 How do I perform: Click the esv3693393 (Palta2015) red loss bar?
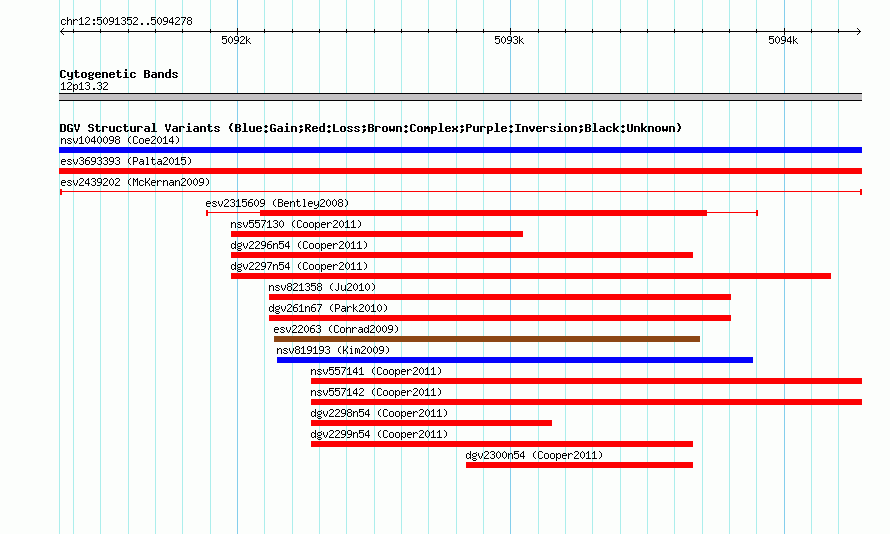pos(460,171)
